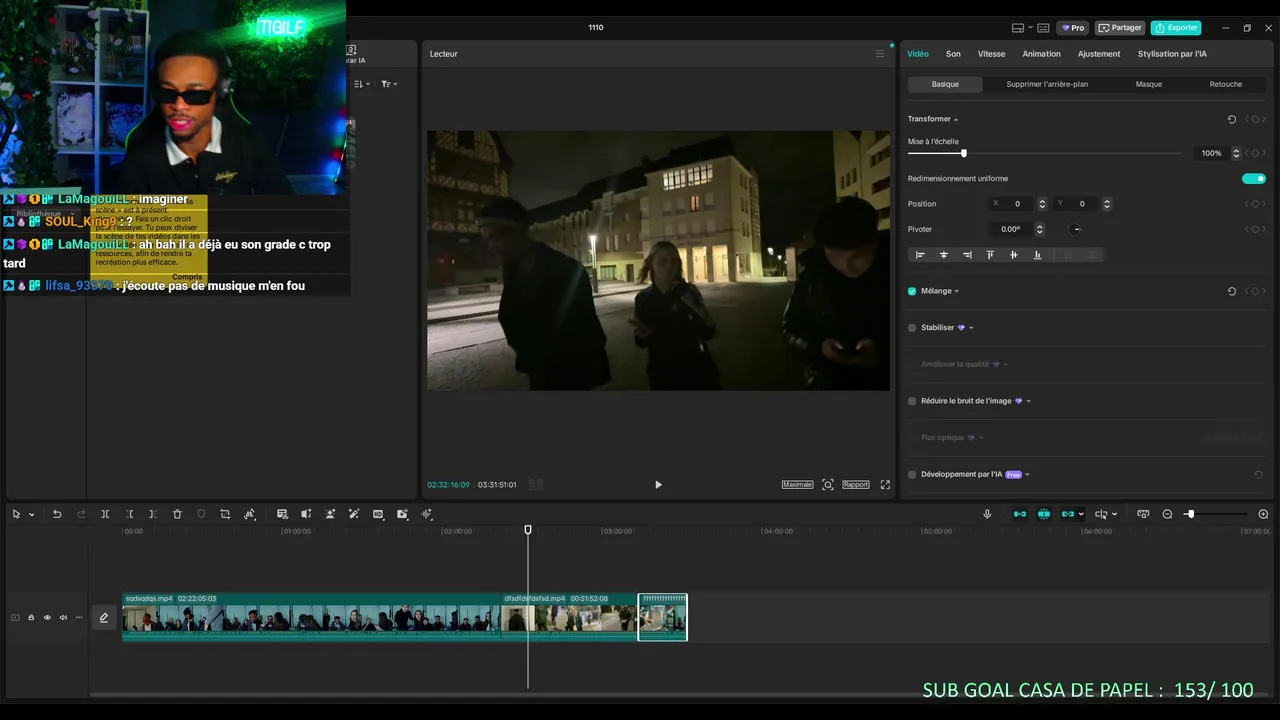The height and width of the screenshot is (720, 1280).
Task: Click the Transformer reset arrow icon
Action: (1232, 119)
